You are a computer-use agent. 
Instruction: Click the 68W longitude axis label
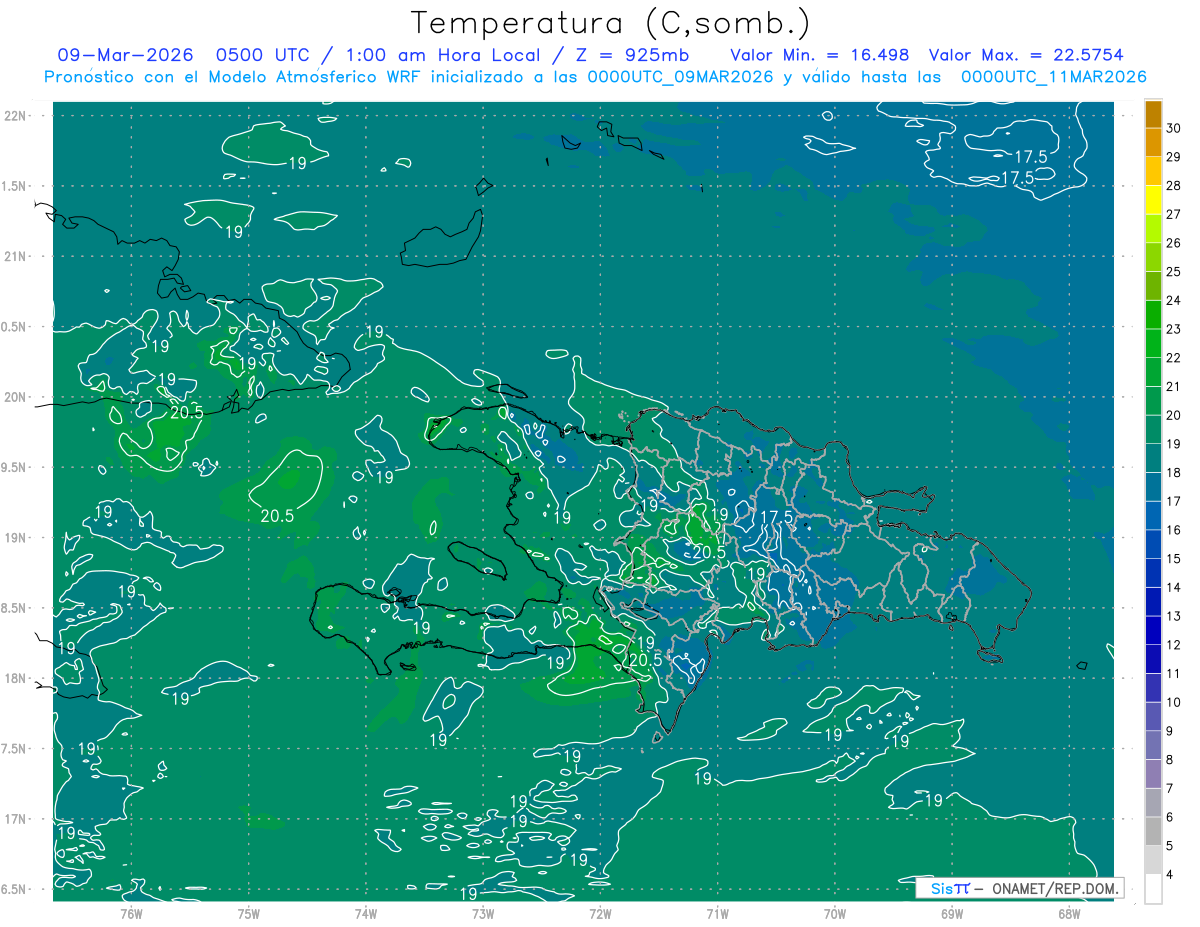[x=1069, y=914]
